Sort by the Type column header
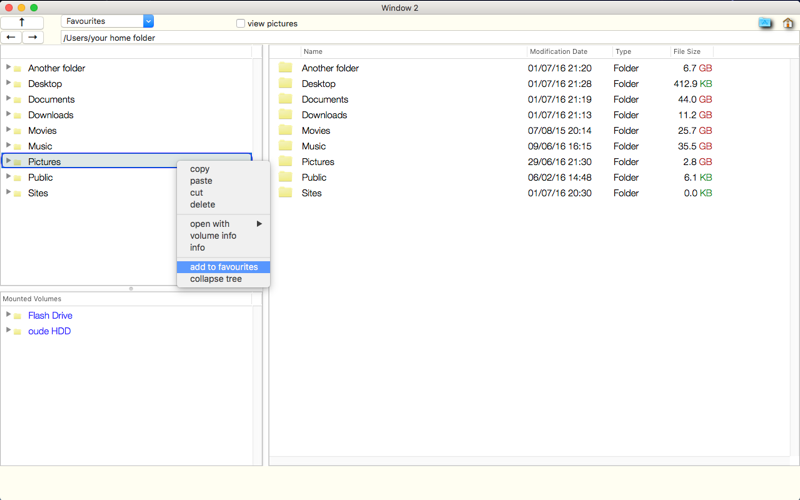Viewport: 800px width, 500px height. tap(641, 52)
